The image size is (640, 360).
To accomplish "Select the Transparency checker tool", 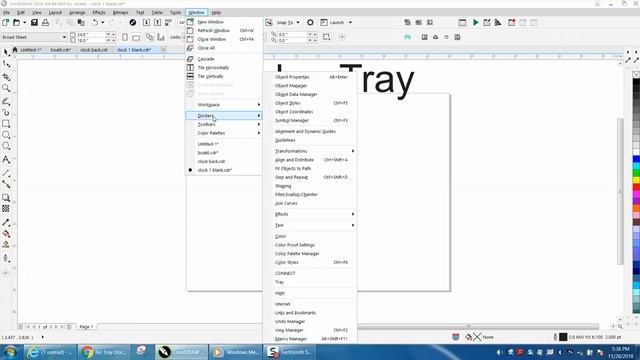I will 6,209.
